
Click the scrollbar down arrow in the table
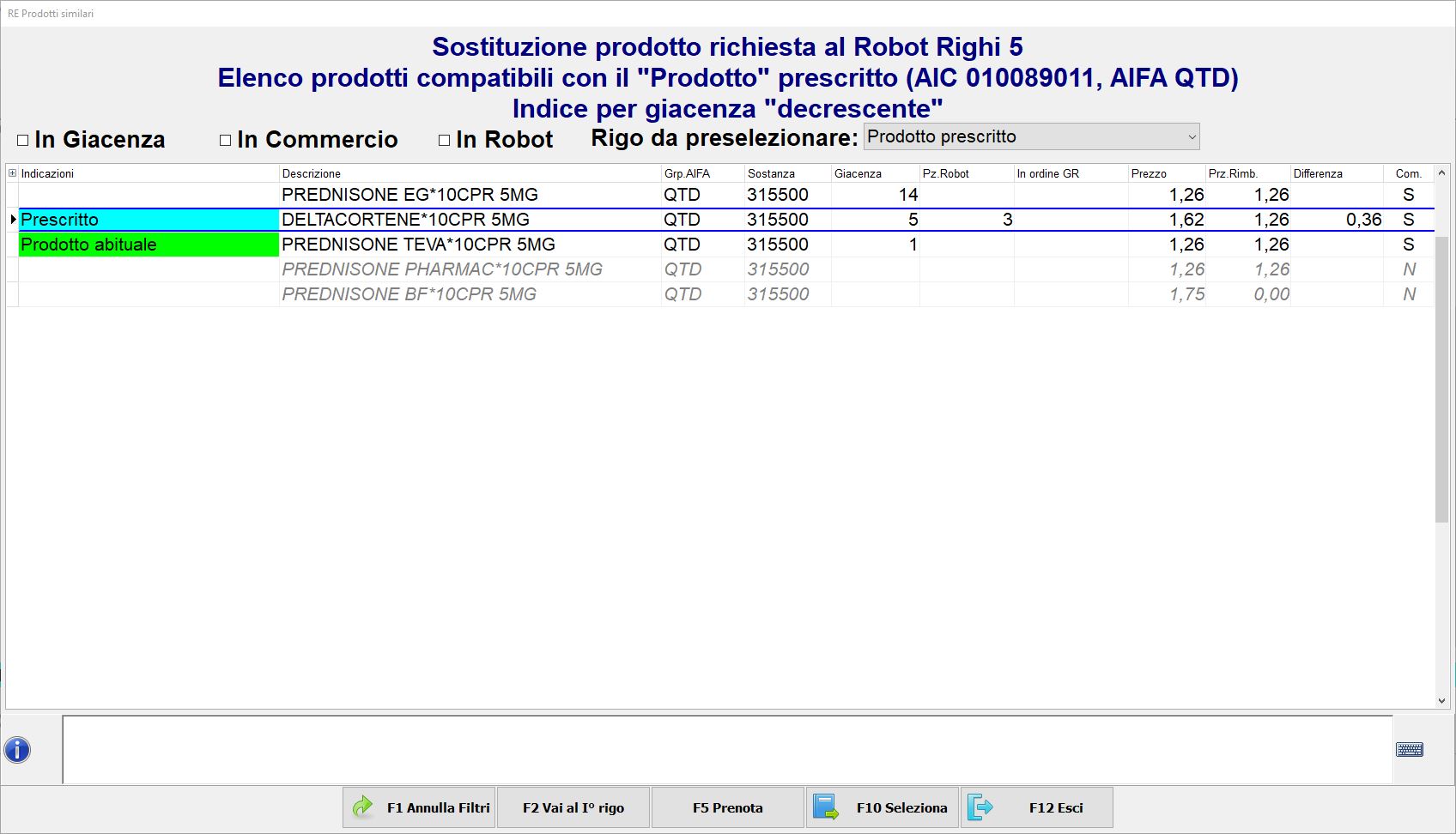click(x=1441, y=701)
